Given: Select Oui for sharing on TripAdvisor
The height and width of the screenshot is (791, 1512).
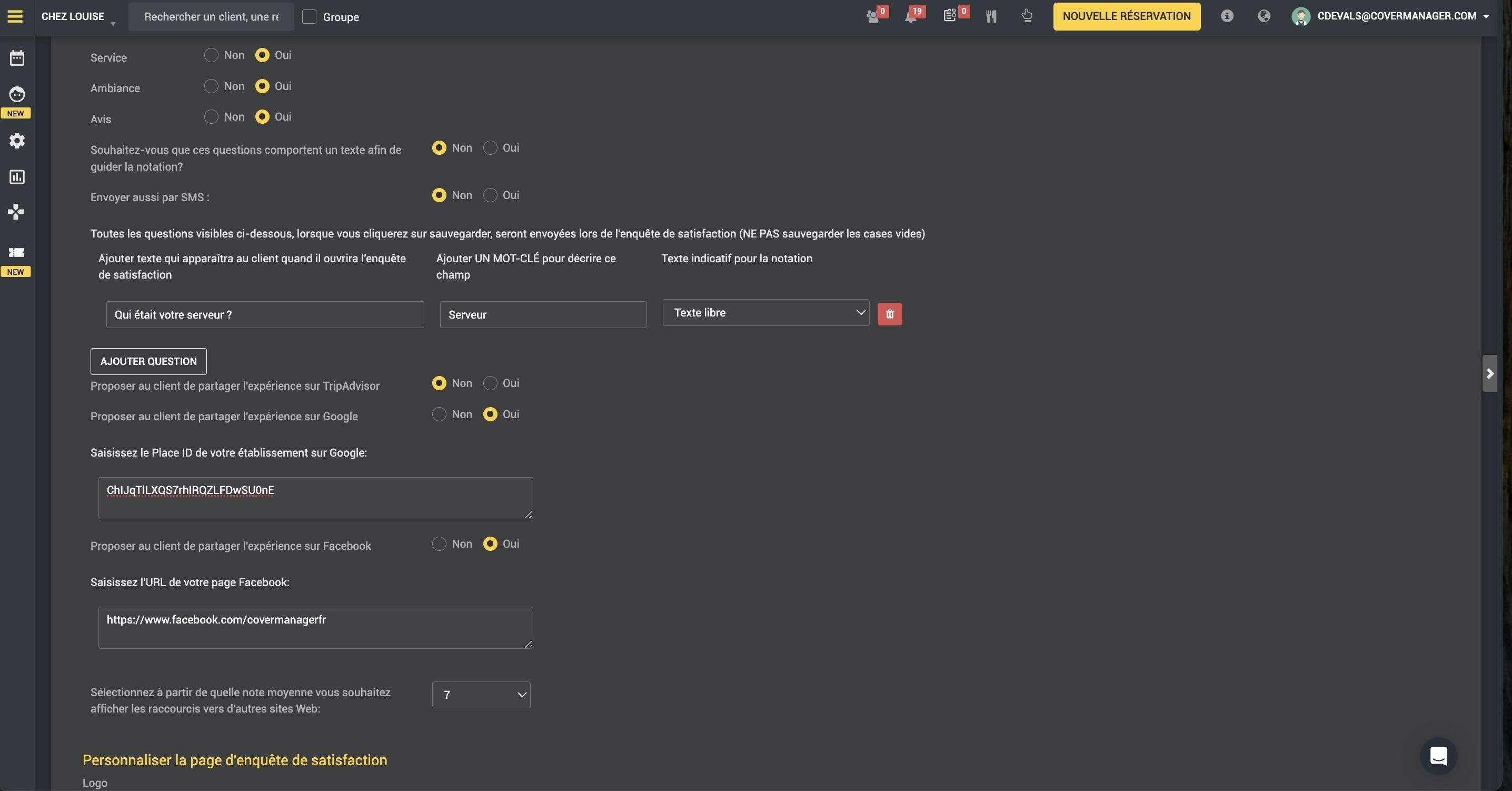Looking at the screenshot, I should (490, 383).
